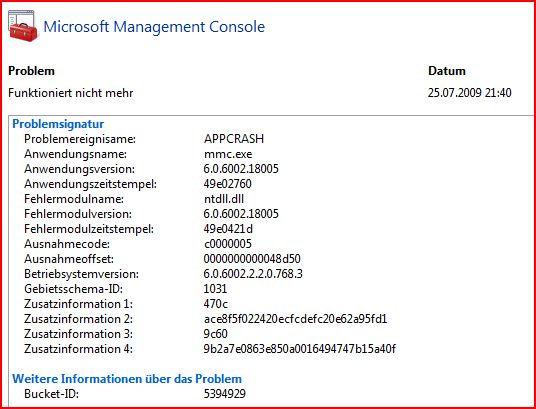Select the Fehlermodulname label

tap(74, 199)
